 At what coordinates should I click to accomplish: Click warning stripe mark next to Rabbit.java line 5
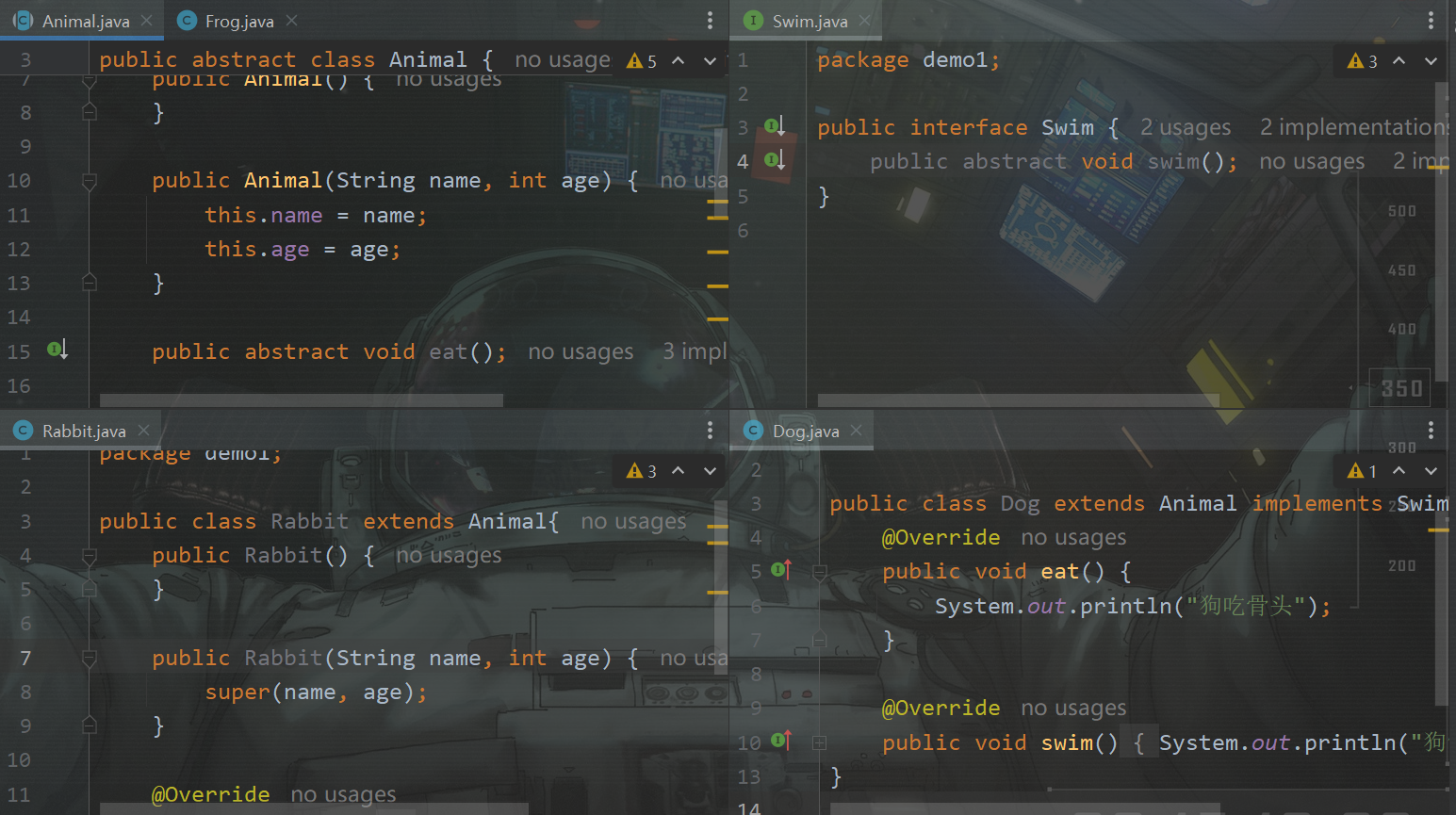coord(717,592)
